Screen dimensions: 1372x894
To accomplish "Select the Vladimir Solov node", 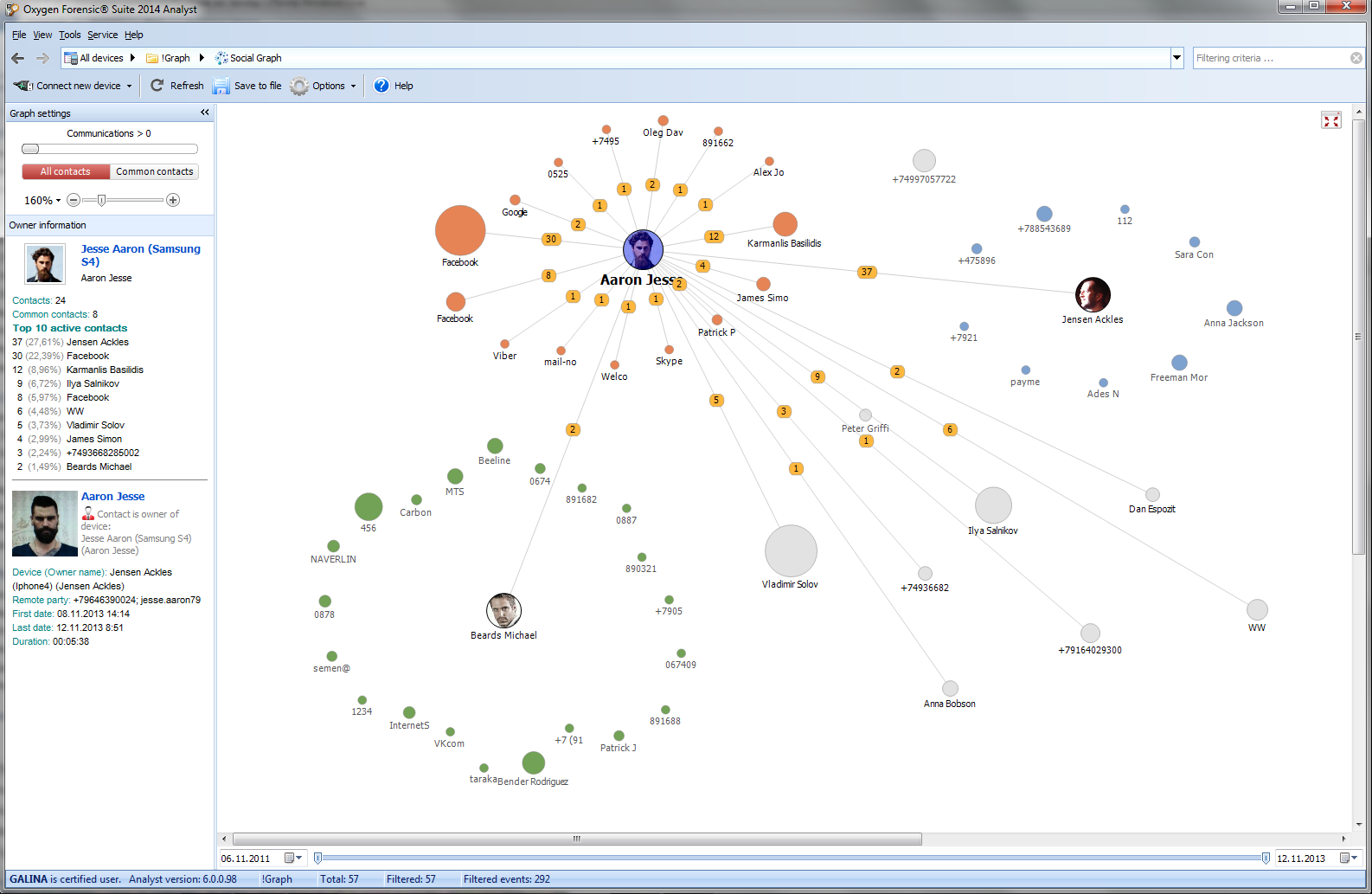I will [x=791, y=551].
